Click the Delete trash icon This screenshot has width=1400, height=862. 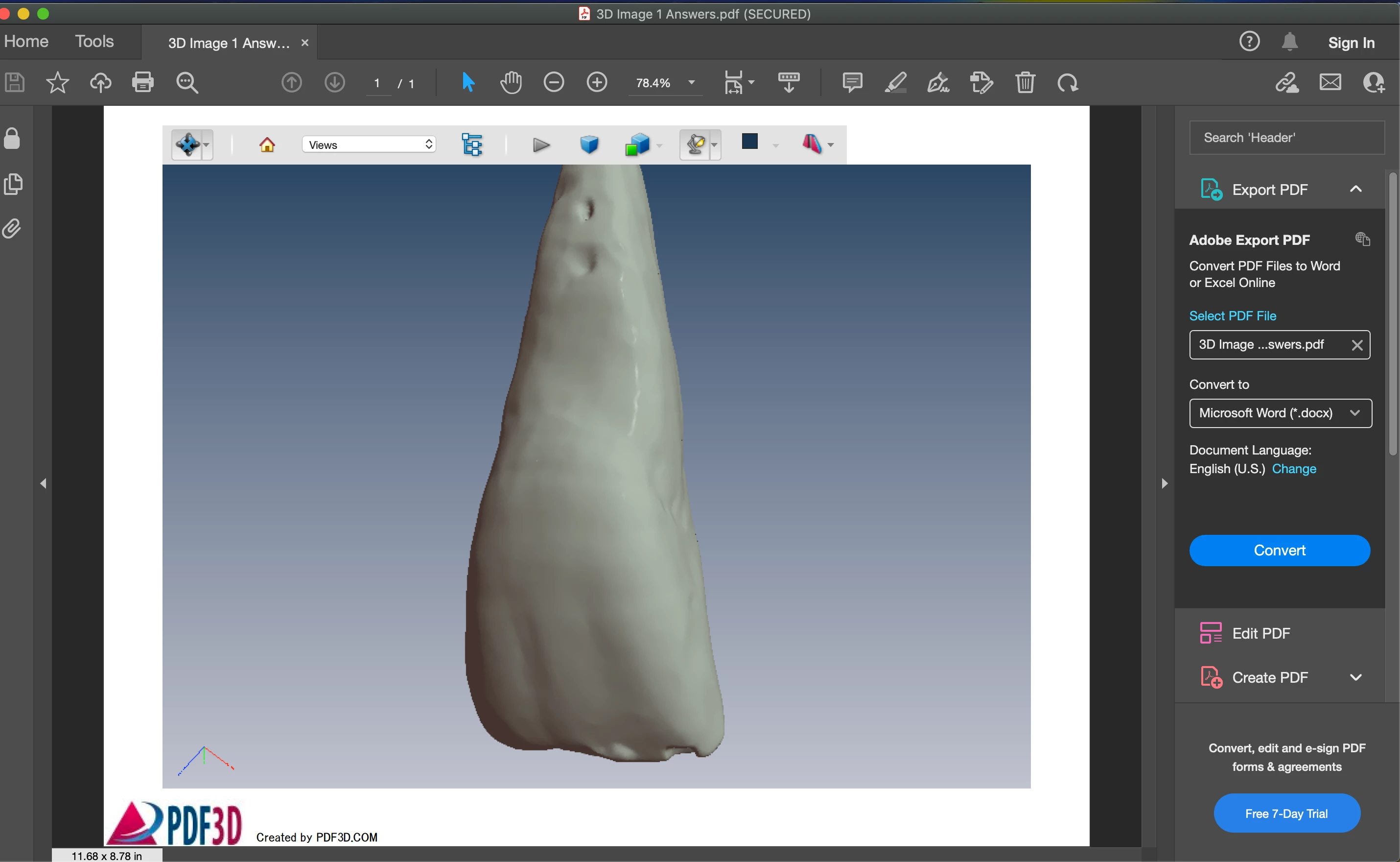tap(1025, 83)
